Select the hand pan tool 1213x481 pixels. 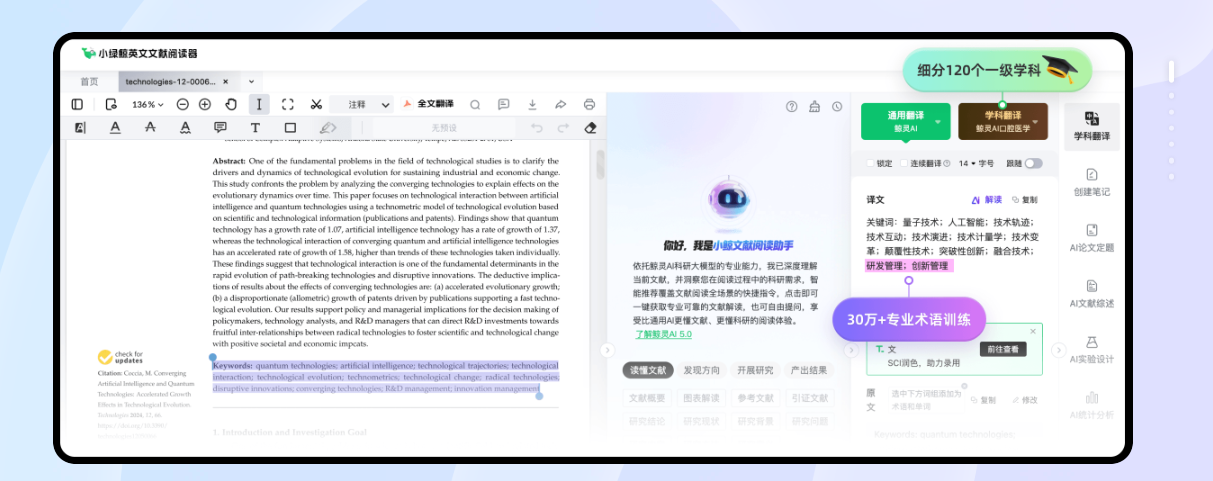click(231, 104)
